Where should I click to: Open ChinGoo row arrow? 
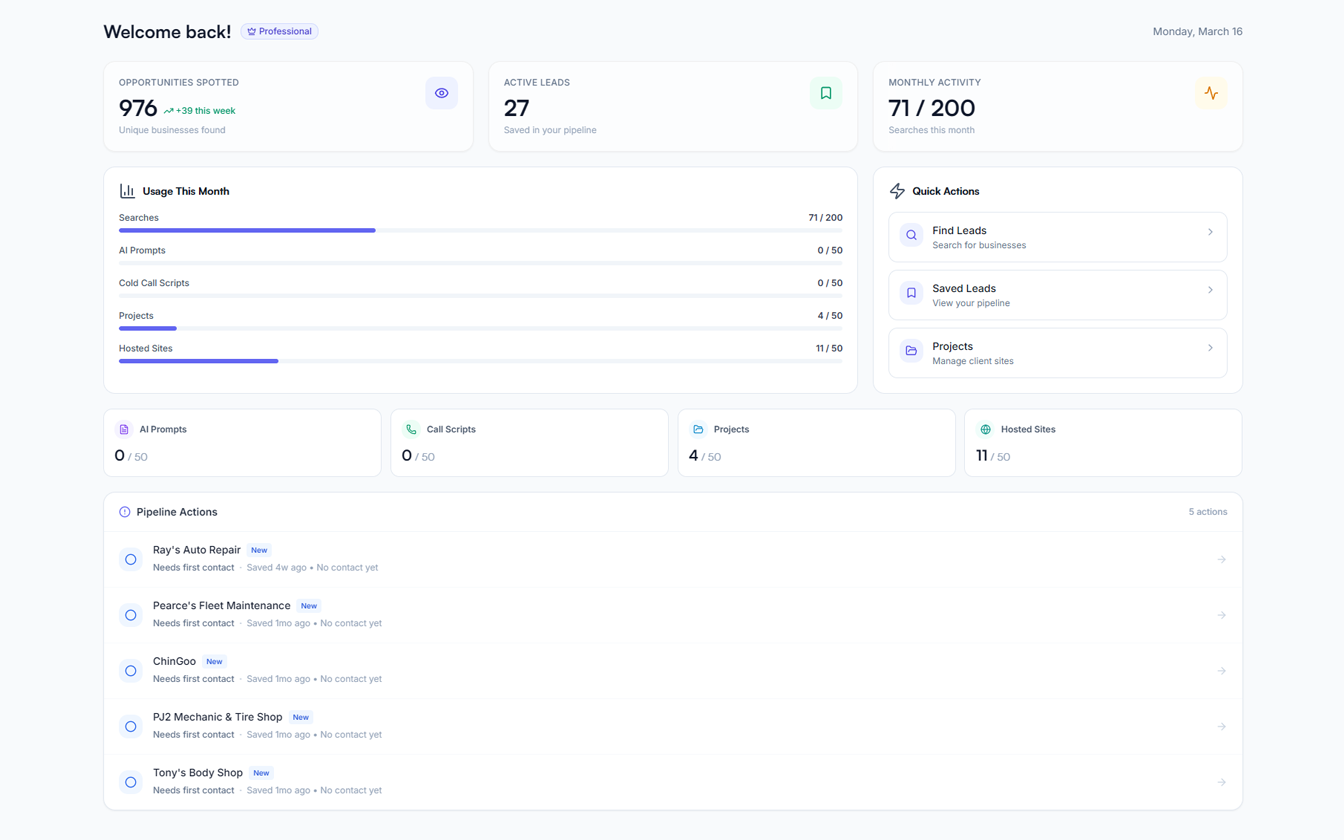coord(1222,671)
